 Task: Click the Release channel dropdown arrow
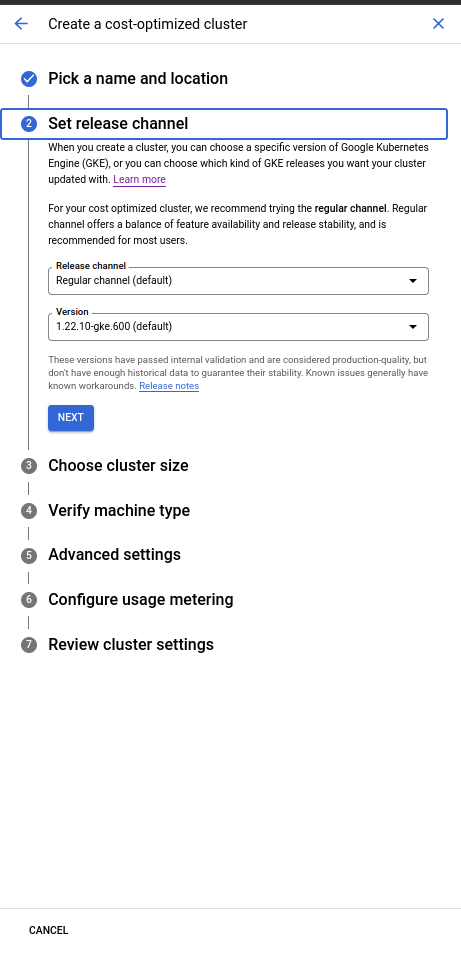click(413, 281)
